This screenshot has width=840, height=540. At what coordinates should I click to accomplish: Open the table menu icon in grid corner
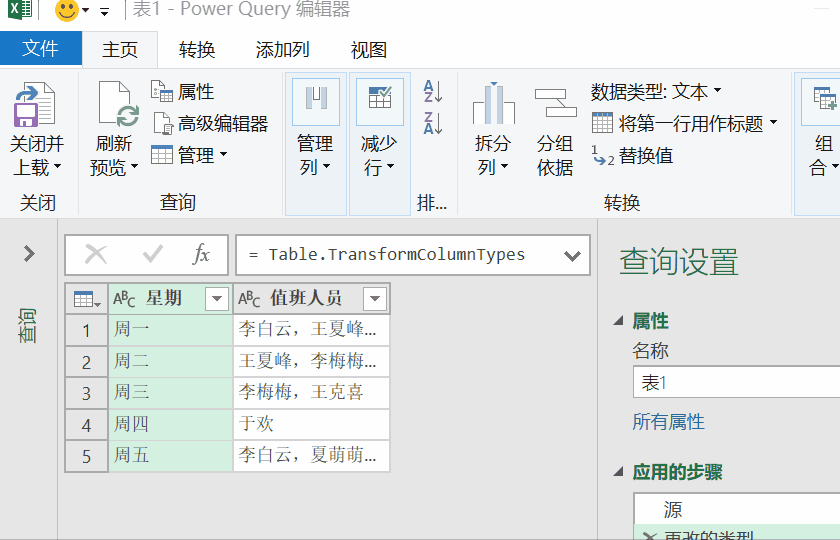87,299
